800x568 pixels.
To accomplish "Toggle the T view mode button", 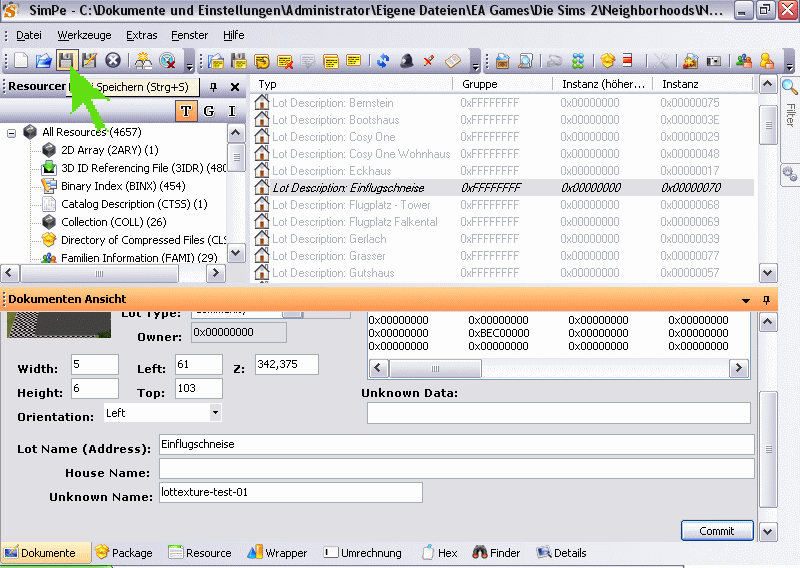I will click(x=186, y=111).
